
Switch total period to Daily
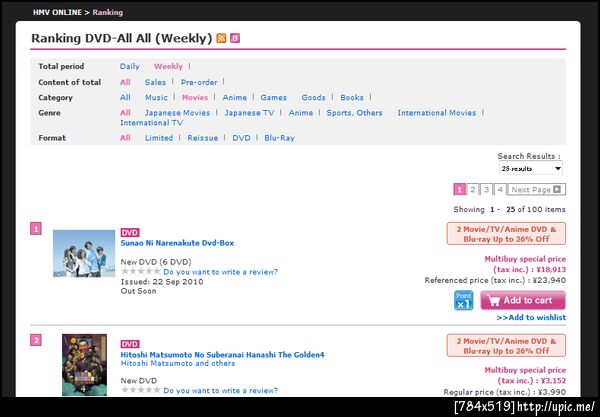(x=129, y=66)
